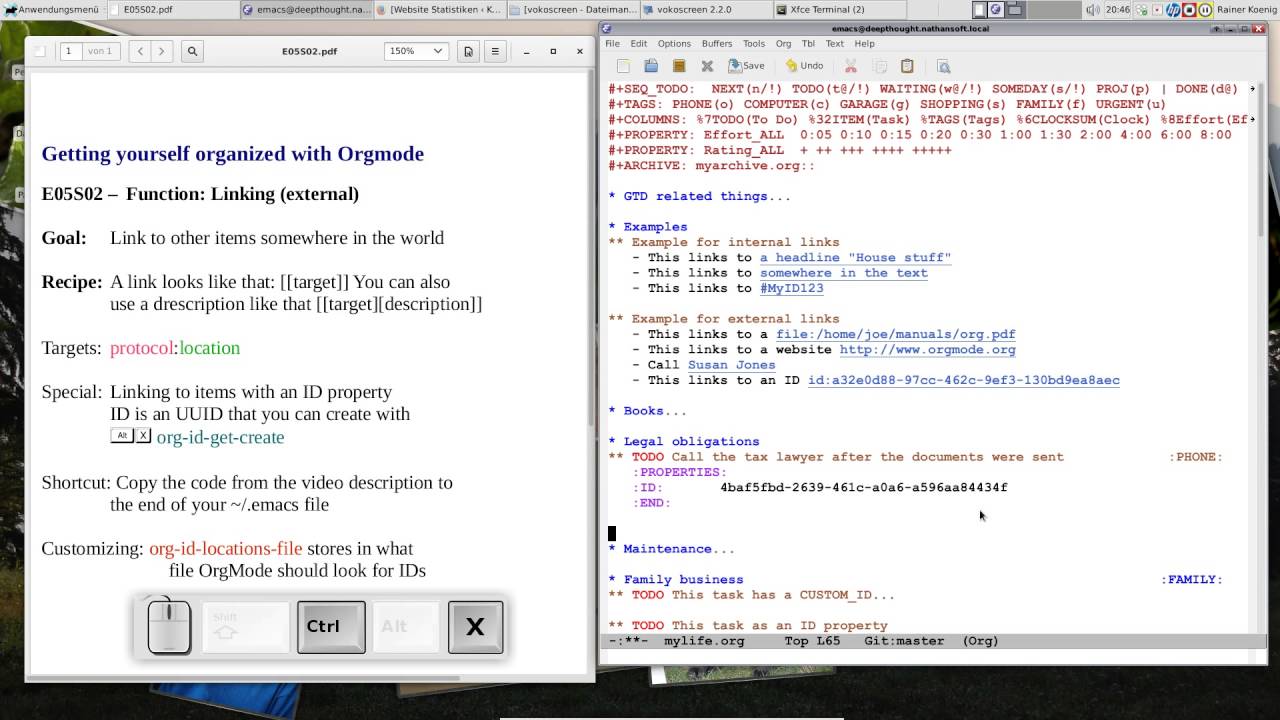Follow the #MyID123 link
This screenshot has height=720, width=1280.
pyautogui.click(x=792, y=288)
